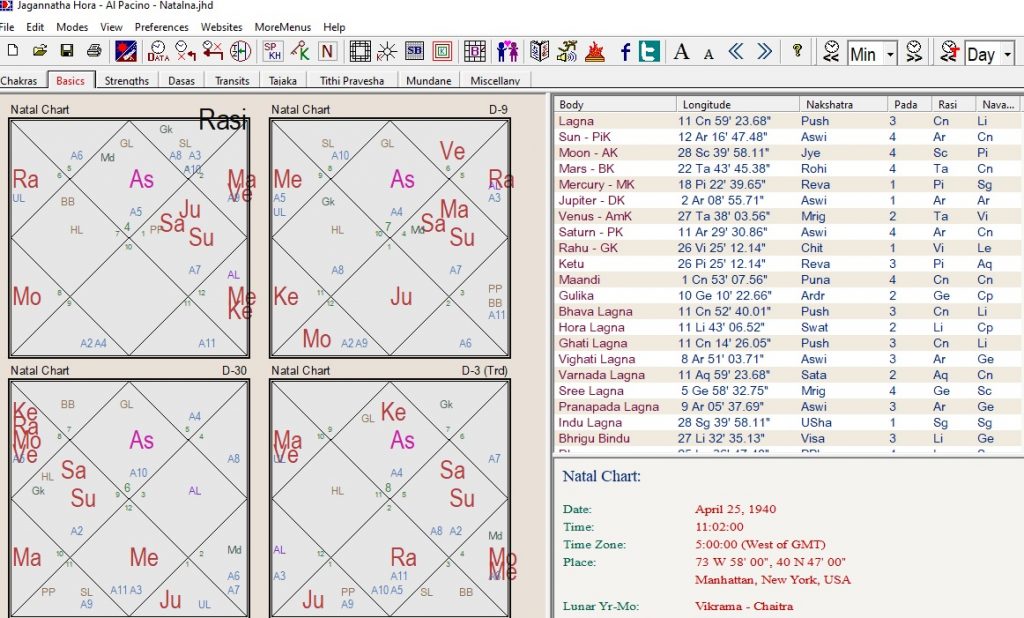This screenshot has width=1024, height=618.
Task: Switch to the Tithi Pravesha tab
Action: 351,80
